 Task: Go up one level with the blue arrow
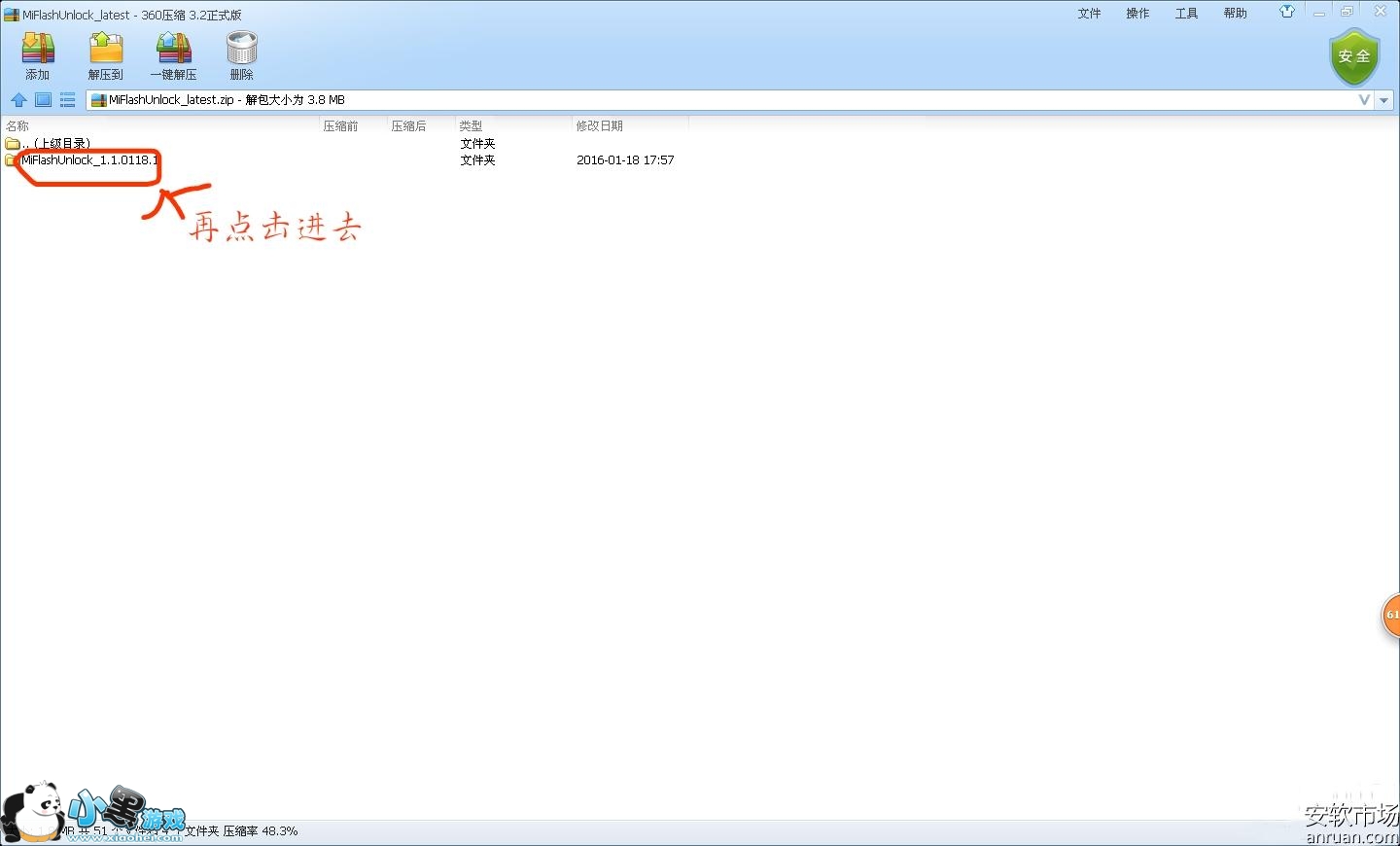click(x=18, y=99)
